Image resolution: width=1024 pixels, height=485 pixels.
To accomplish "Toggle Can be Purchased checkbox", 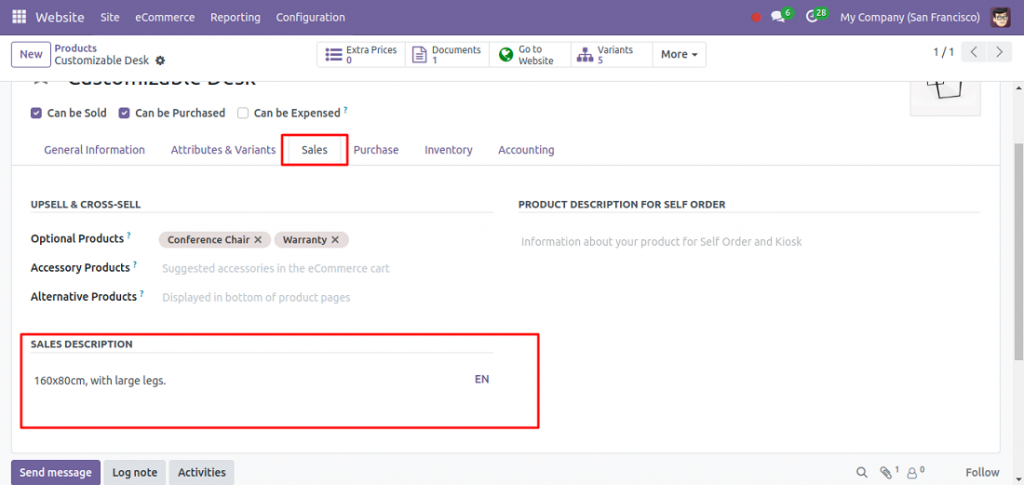I will (x=123, y=113).
